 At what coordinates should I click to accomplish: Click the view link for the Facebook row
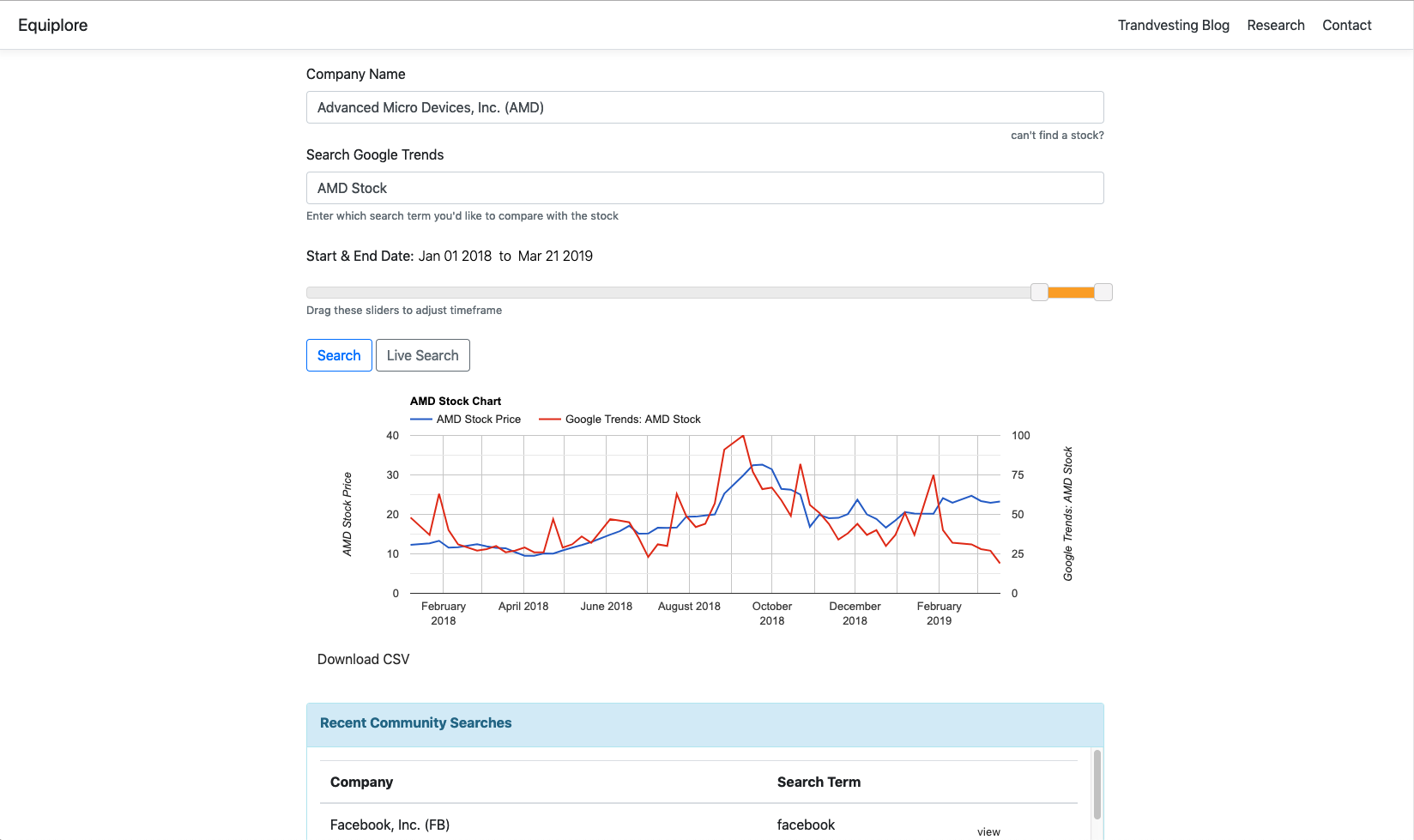(988, 831)
